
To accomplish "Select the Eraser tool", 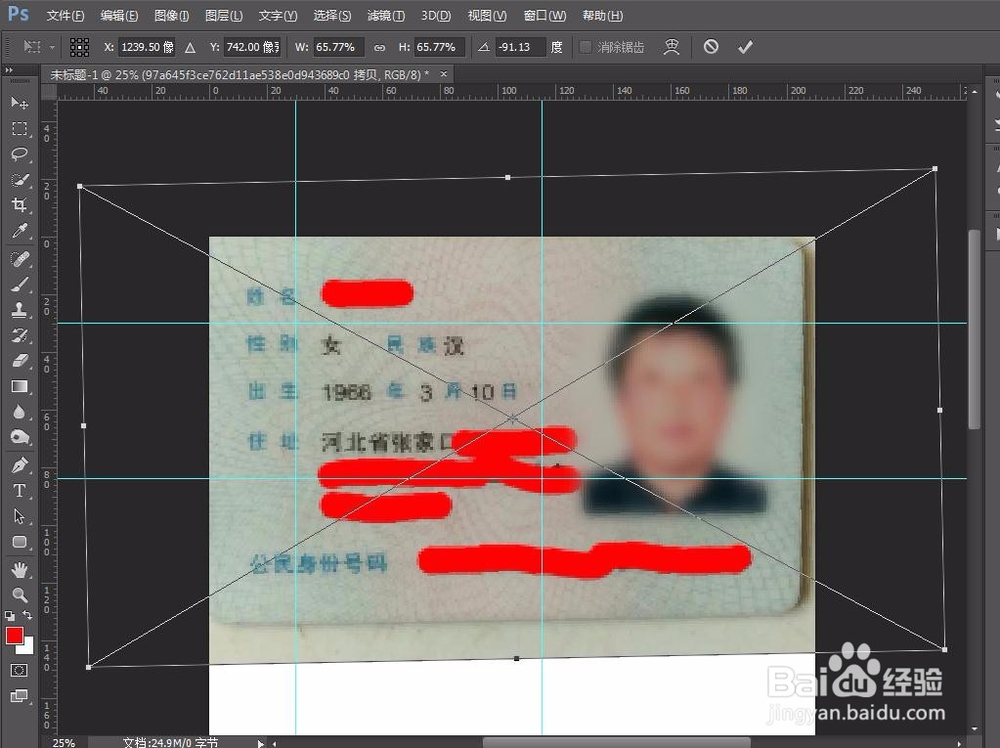I will 19,361.
